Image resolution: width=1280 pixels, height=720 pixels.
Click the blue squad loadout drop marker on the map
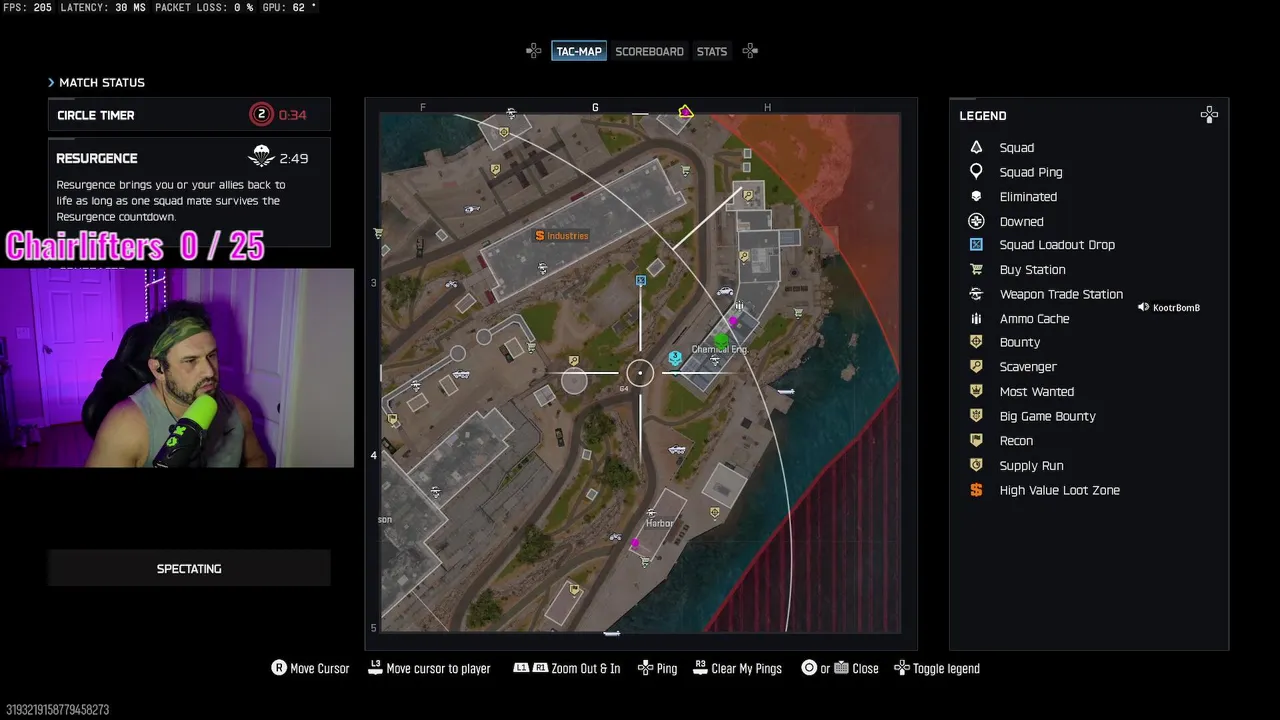641,281
